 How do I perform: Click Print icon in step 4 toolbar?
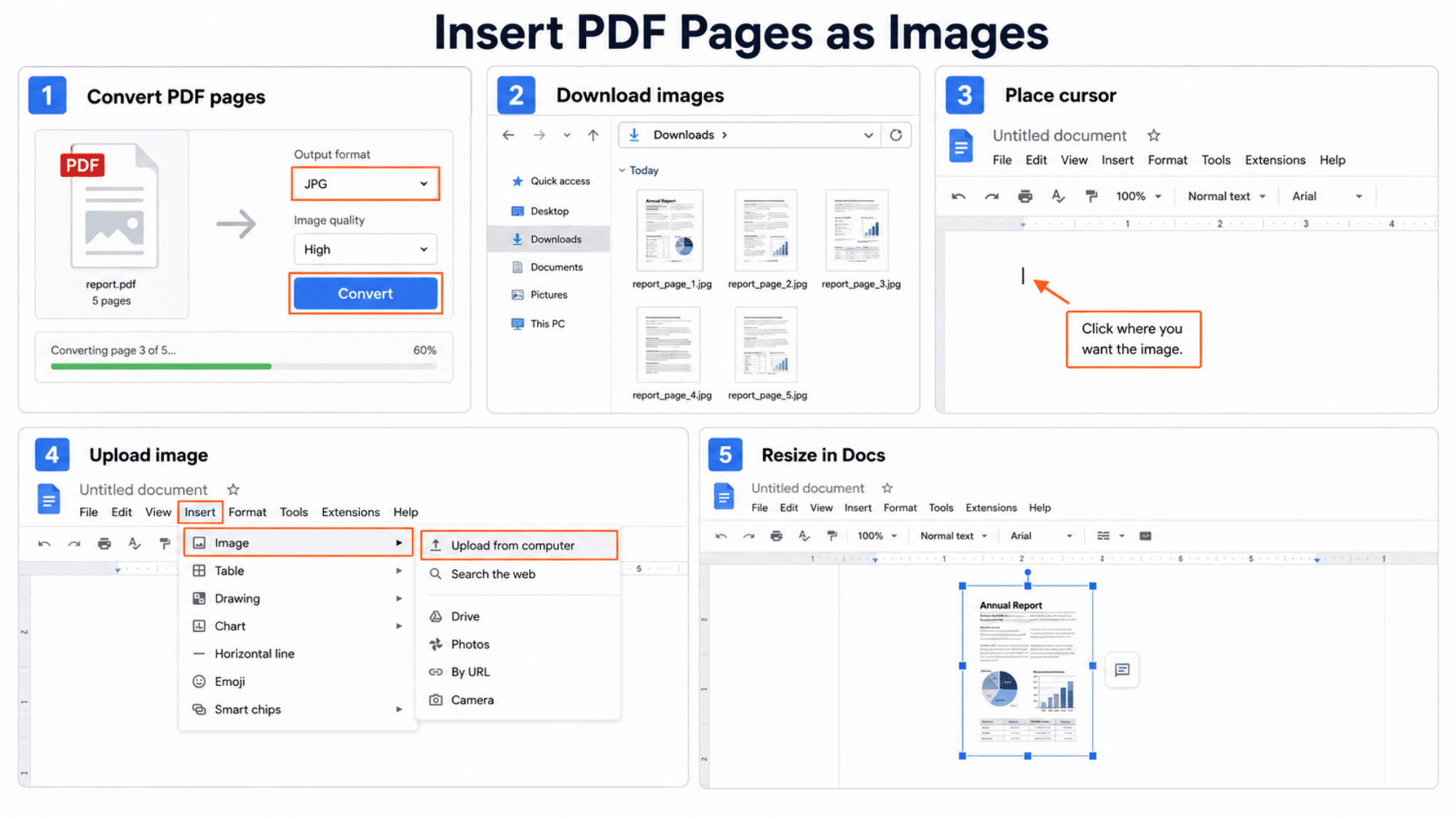click(x=105, y=544)
